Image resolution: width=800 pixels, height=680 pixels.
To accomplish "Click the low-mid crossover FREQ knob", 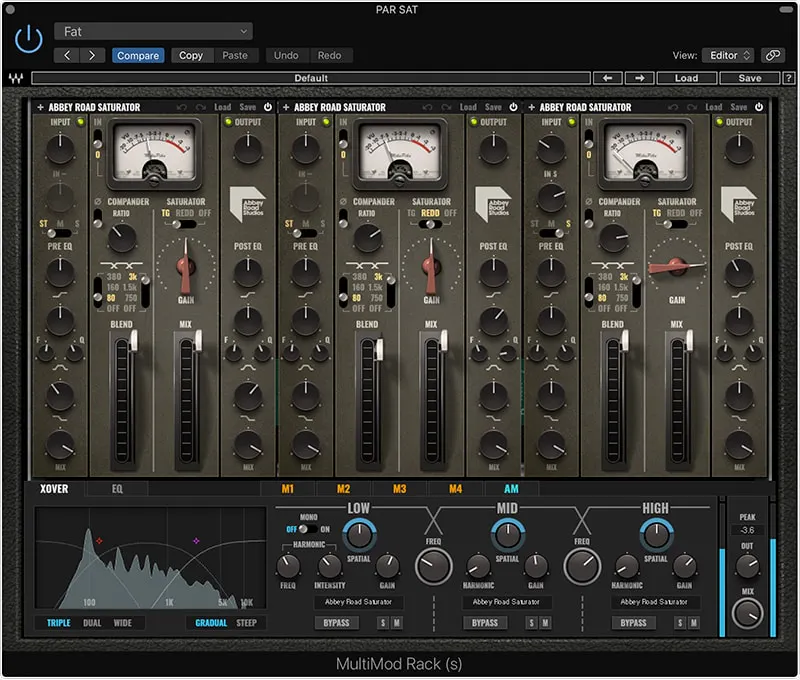I will click(434, 566).
